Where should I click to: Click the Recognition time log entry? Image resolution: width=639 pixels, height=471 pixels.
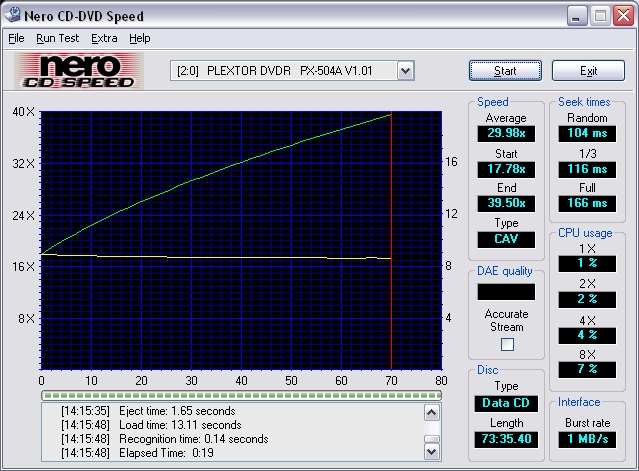click(x=165, y=439)
